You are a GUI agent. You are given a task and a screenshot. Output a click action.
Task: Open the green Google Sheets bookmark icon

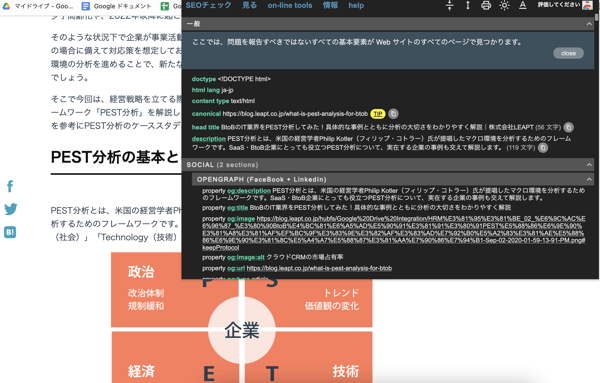(165, 6)
